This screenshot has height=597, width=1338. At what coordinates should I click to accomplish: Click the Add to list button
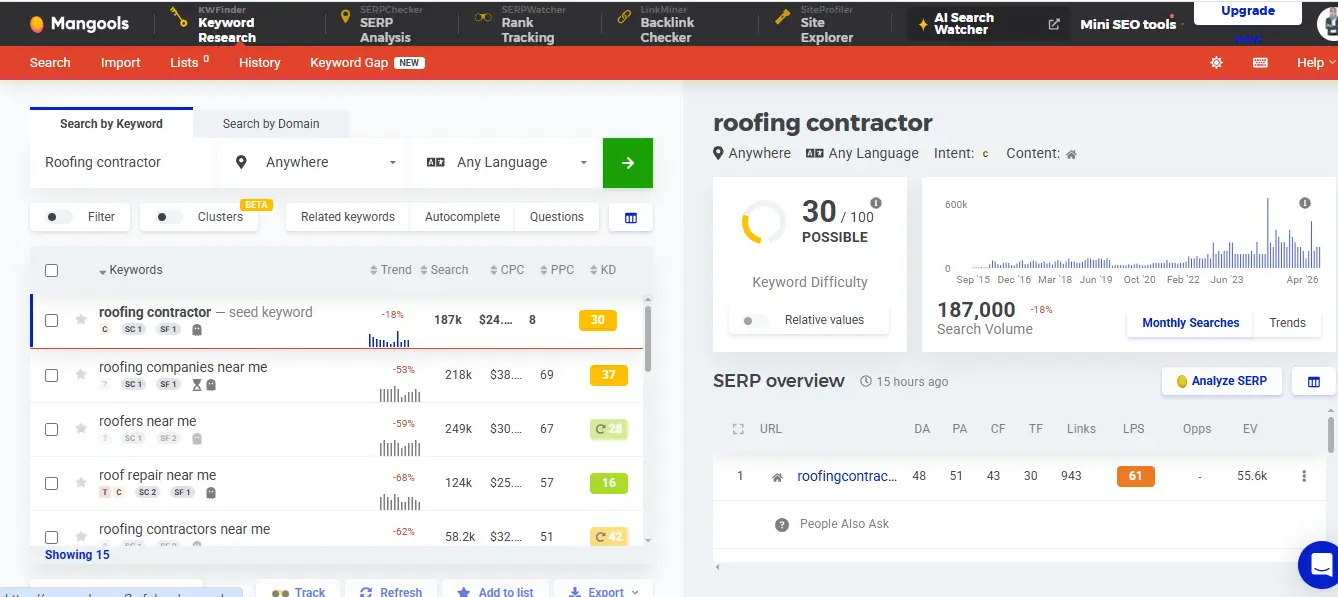(x=495, y=592)
